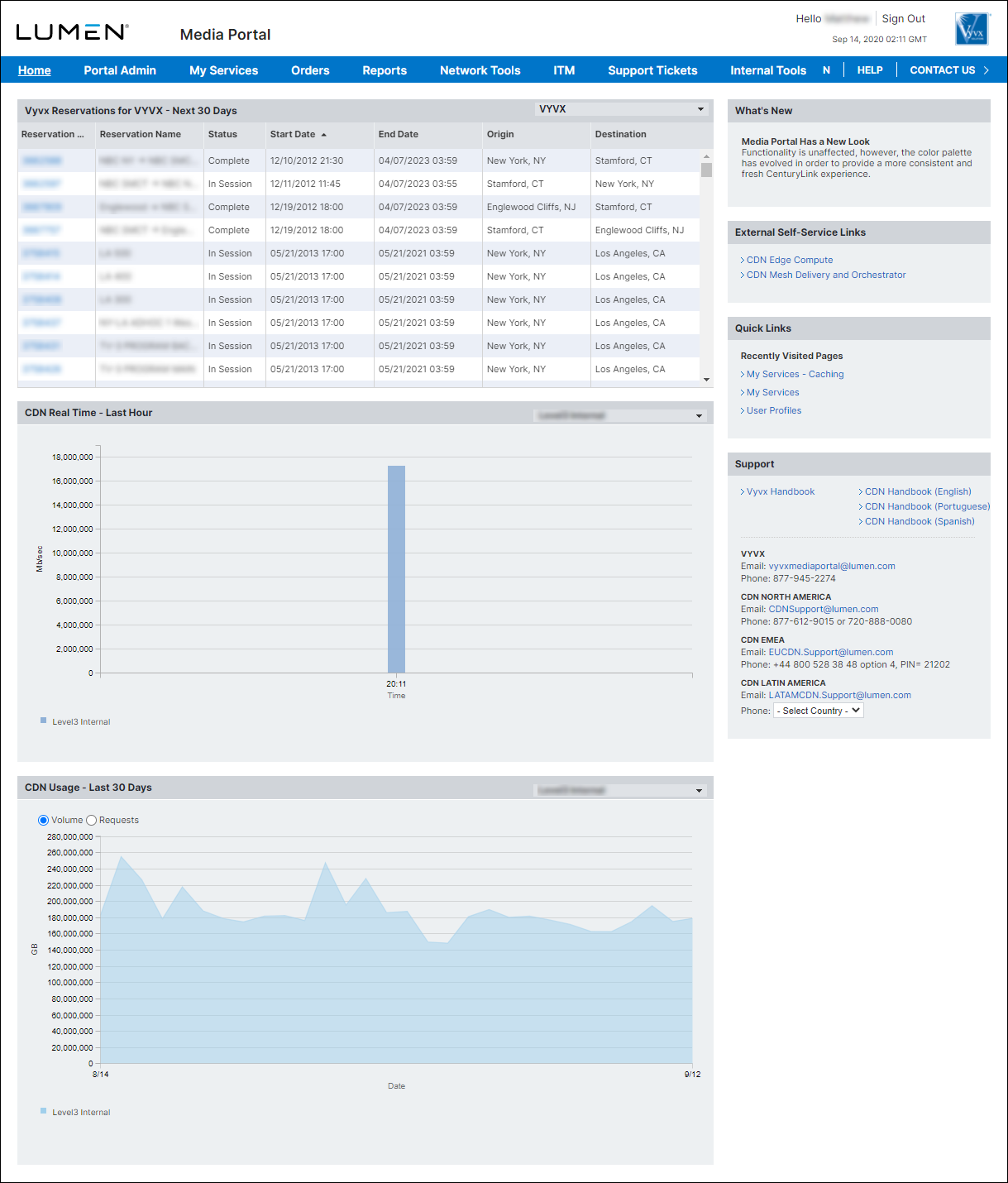Image resolution: width=1008 pixels, height=1183 pixels.
Task: Click 'Sep 14, 2020 02:11 GMT' timestamp
Action: coord(879,39)
